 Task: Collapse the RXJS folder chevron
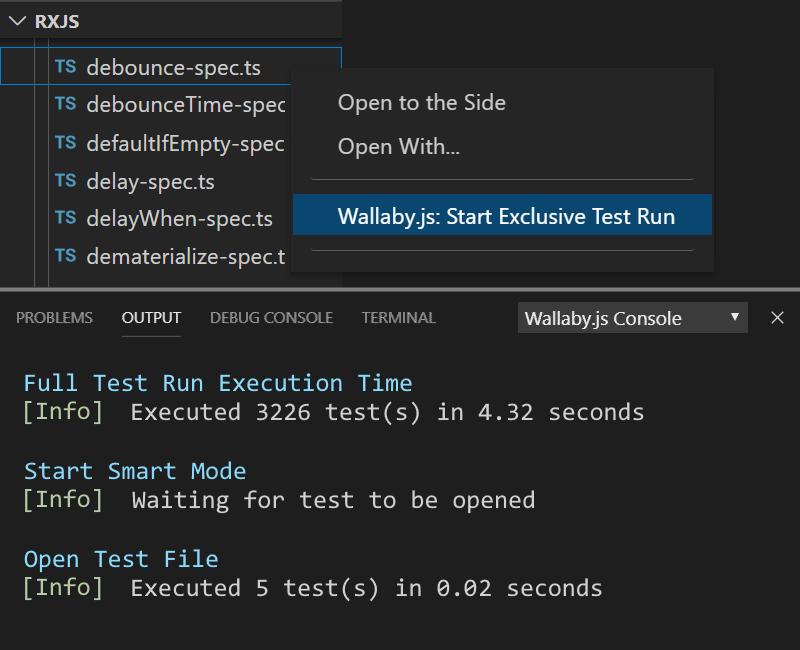[x=17, y=21]
